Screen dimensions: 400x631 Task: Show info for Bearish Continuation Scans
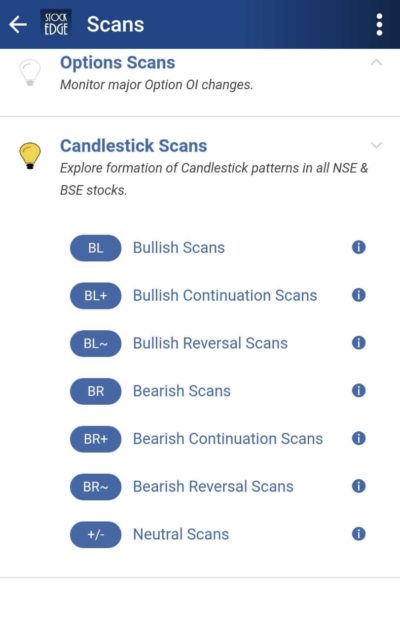click(x=359, y=438)
